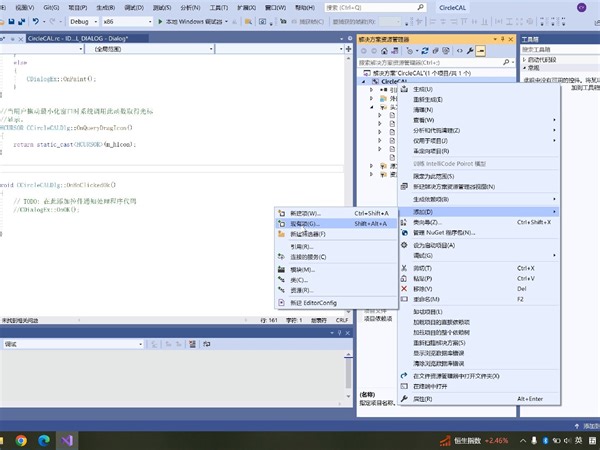Viewport: 600px width, 450px height.
Task: Click the 搜索工具箱 search field
Action: [x=560, y=49]
